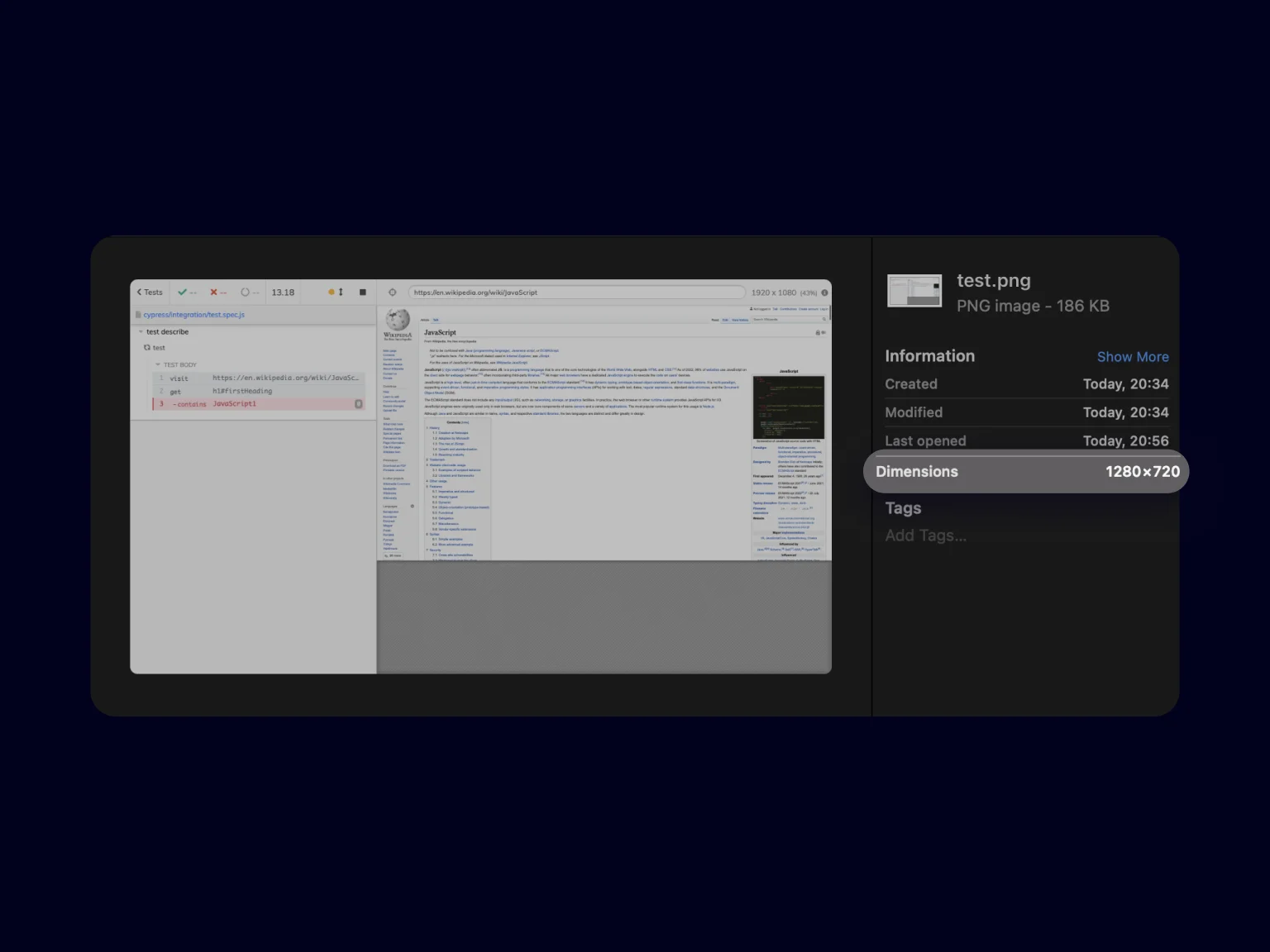Collapse the TEST BODY section
Viewport: 1270px width, 952px height.
point(158,364)
